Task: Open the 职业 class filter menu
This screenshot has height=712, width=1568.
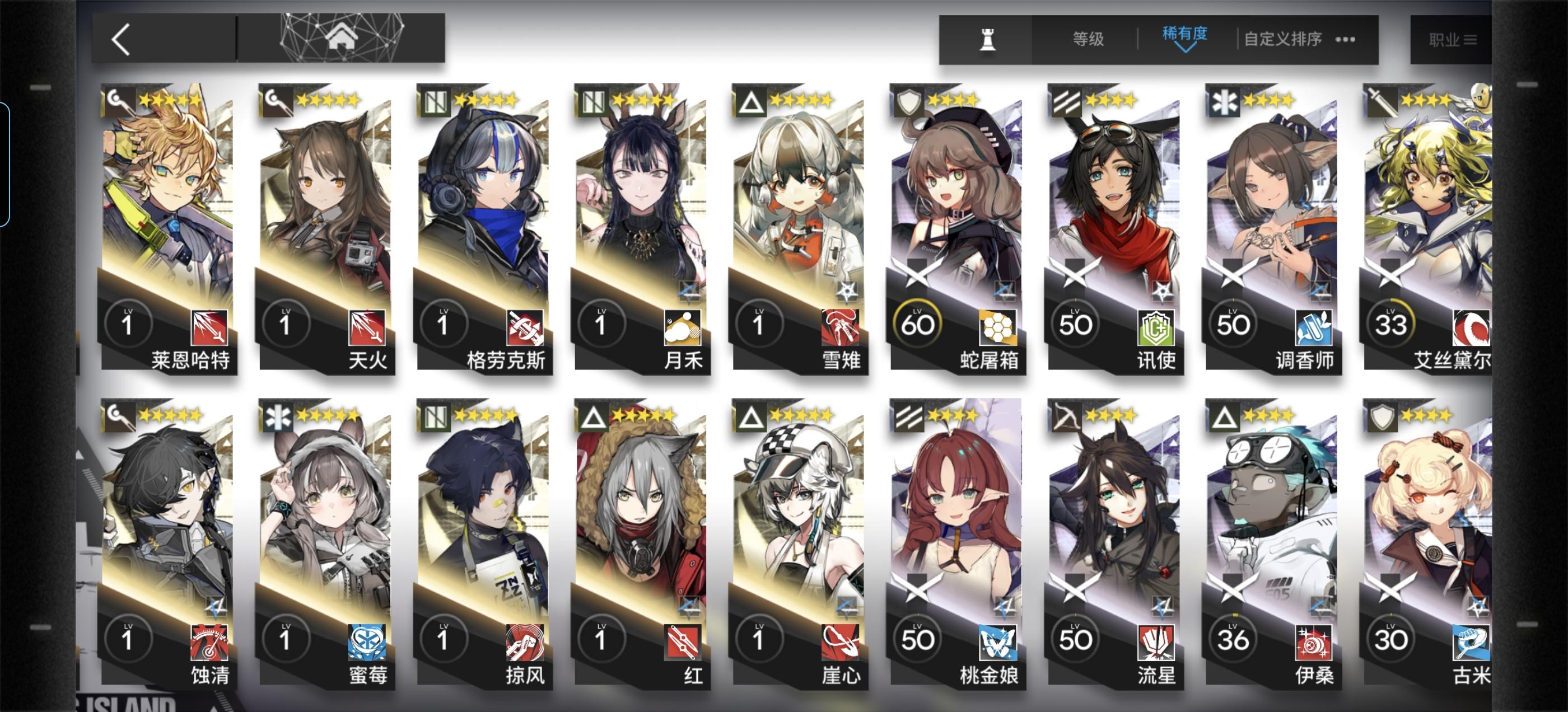Action: click(1452, 40)
